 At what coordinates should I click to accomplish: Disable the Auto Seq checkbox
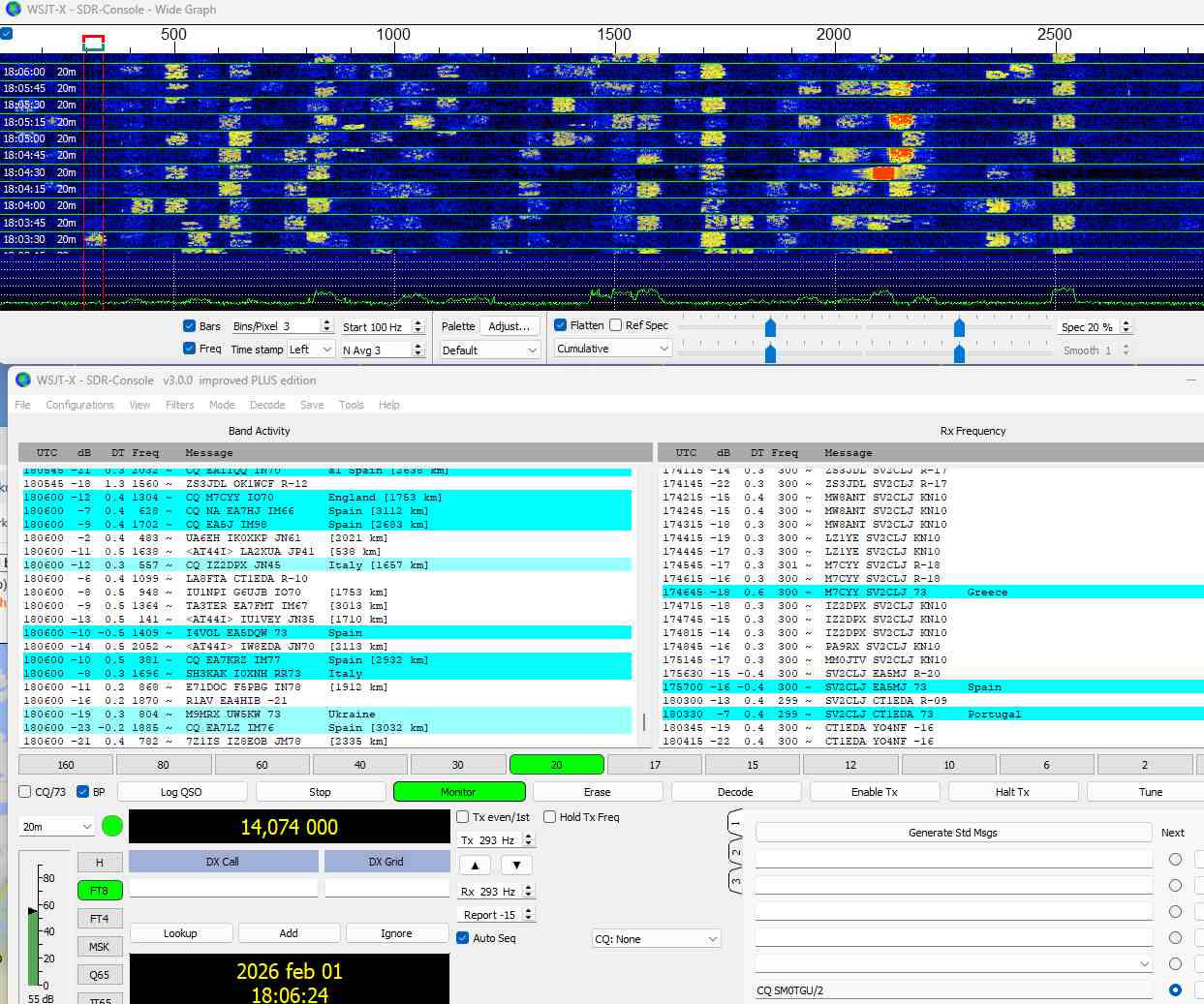coord(463,938)
